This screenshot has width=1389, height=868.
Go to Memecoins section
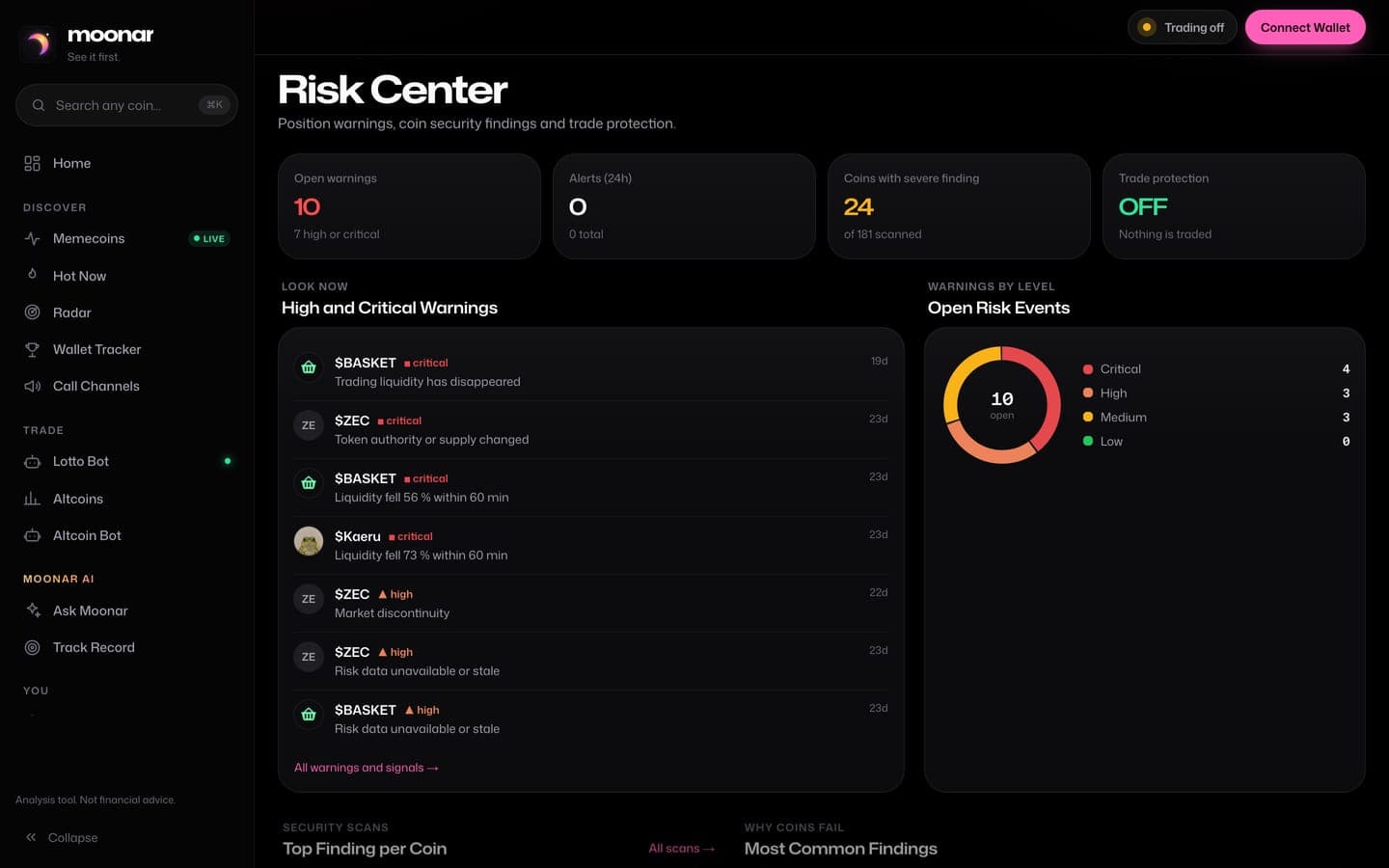(126, 238)
